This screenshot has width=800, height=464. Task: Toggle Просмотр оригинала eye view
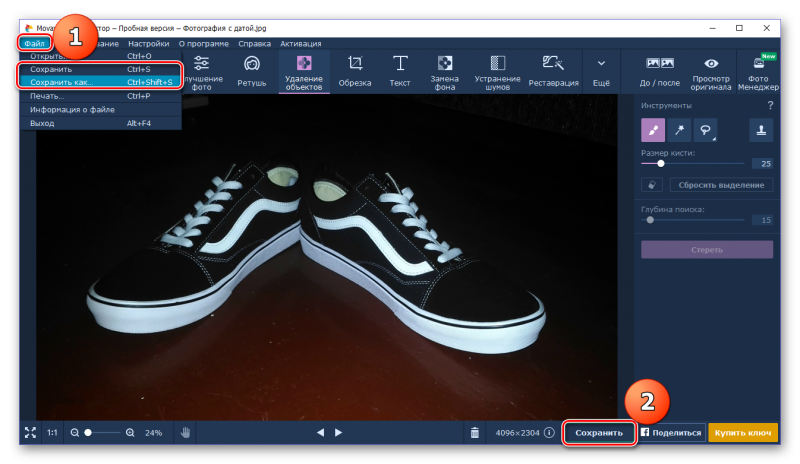click(x=711, y=71)
